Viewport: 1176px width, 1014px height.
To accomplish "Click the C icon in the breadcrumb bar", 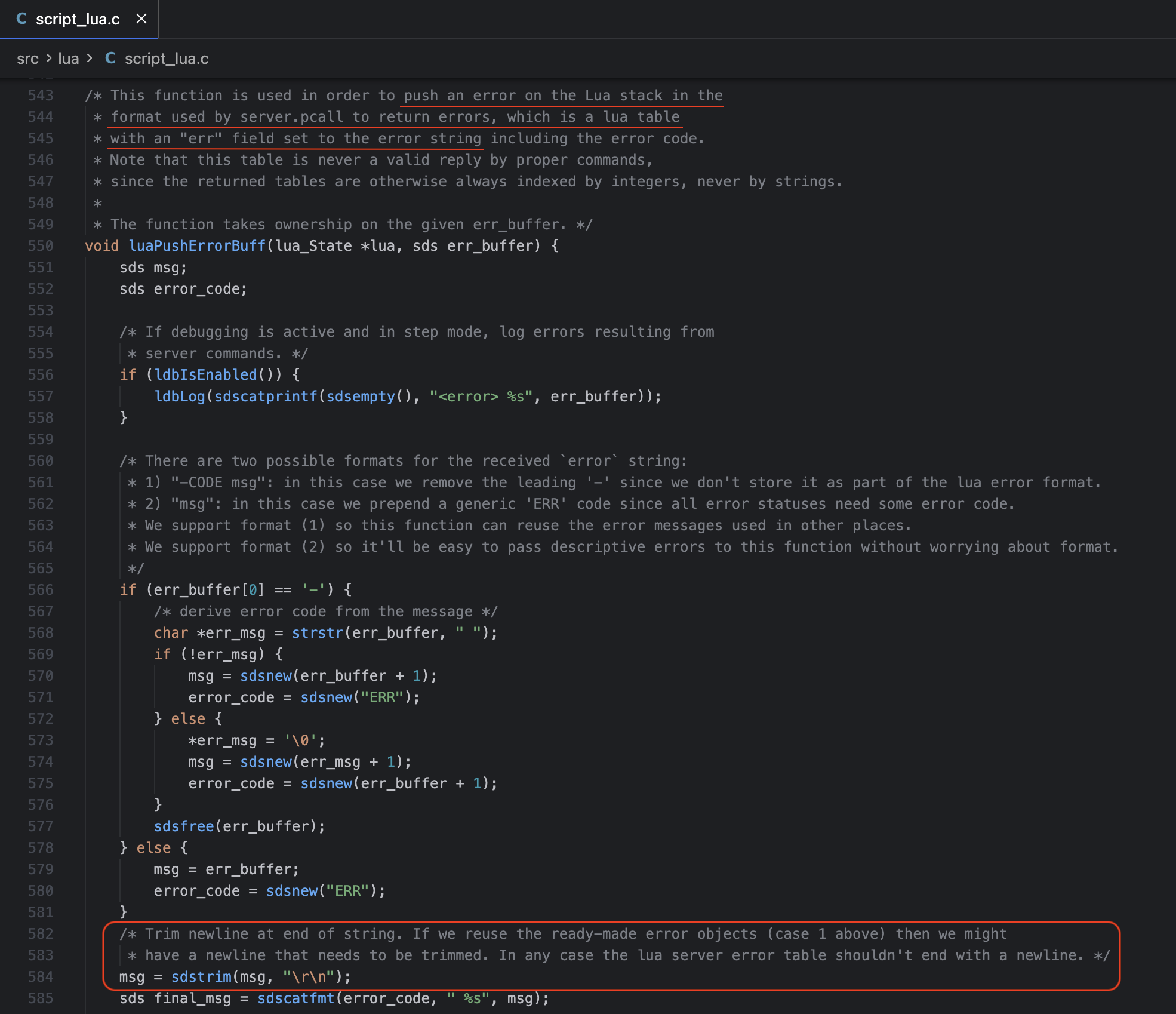I will coord(110,59).
